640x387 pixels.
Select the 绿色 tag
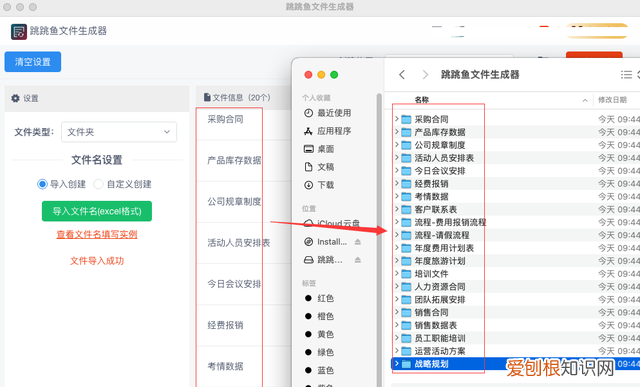320,352
